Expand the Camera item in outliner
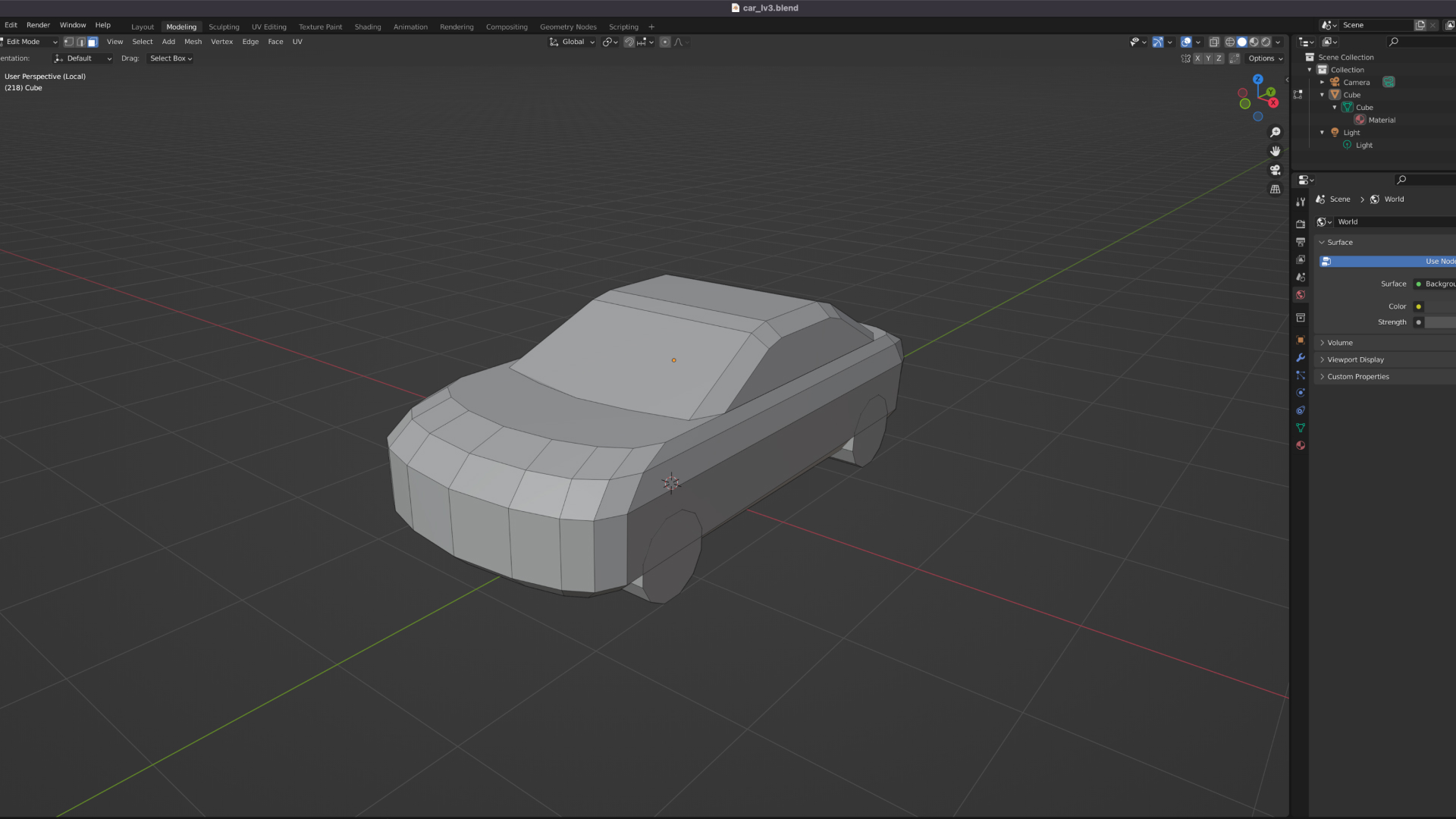This screenshot has width=1456, height=819. (1322, 82)
